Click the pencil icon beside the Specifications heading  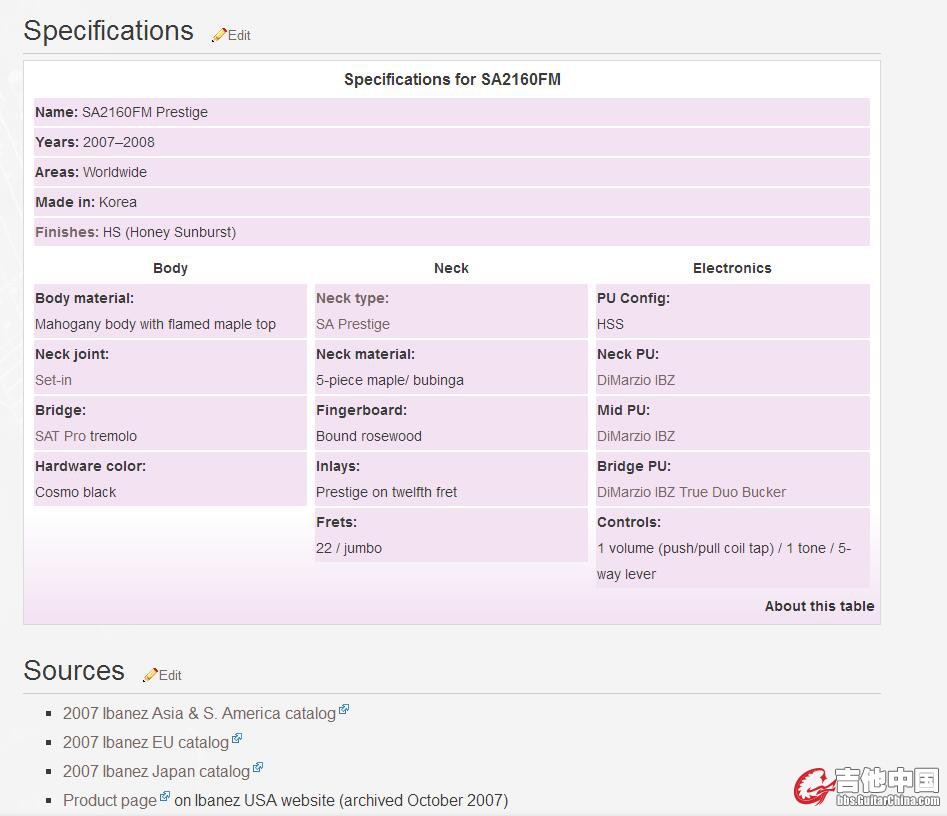219,35
